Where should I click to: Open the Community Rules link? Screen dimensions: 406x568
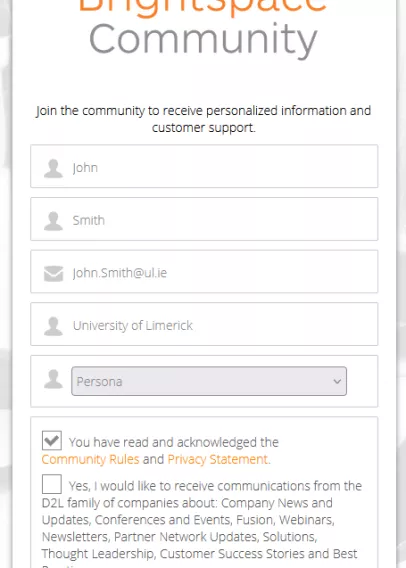click(x=91, y=459)
